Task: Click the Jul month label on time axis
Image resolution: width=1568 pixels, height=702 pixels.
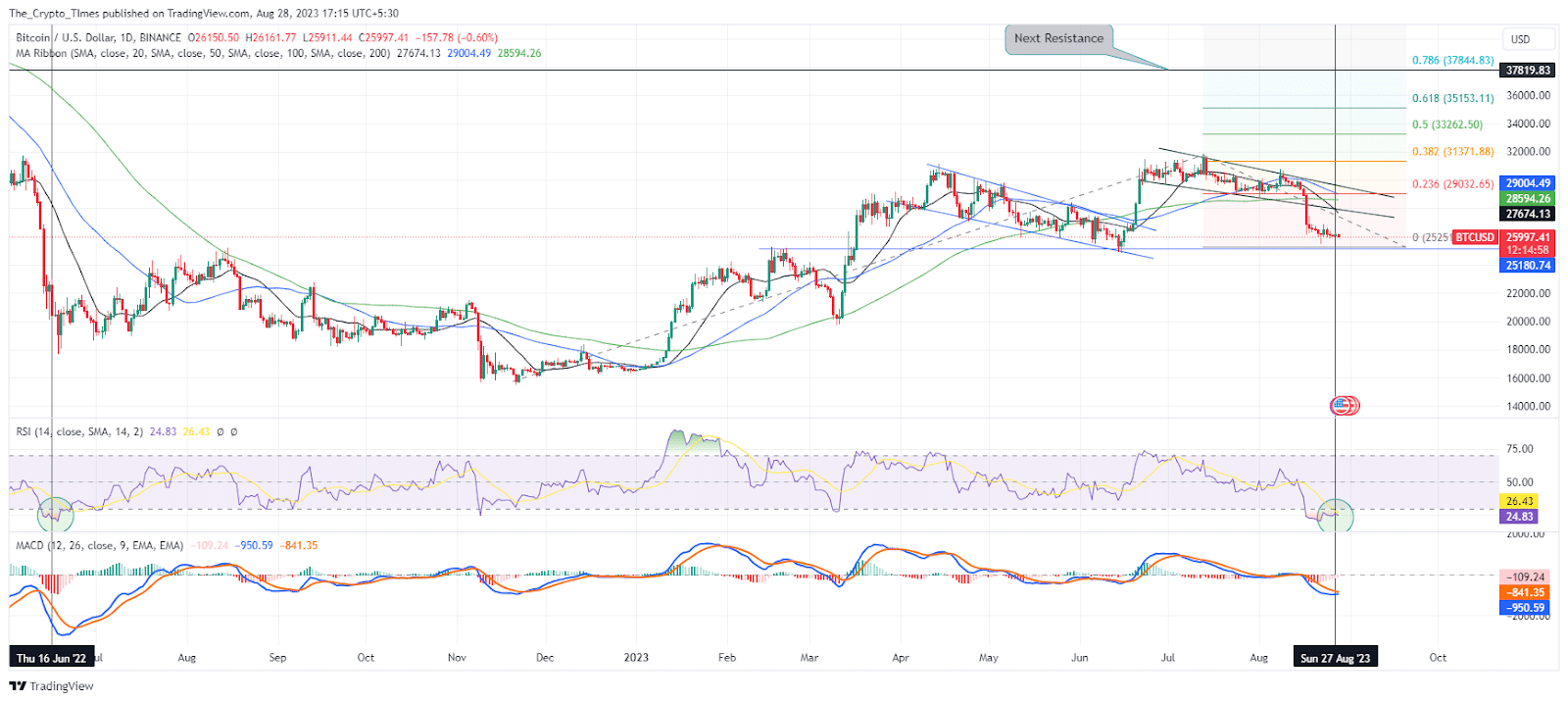Action: 1168,658
